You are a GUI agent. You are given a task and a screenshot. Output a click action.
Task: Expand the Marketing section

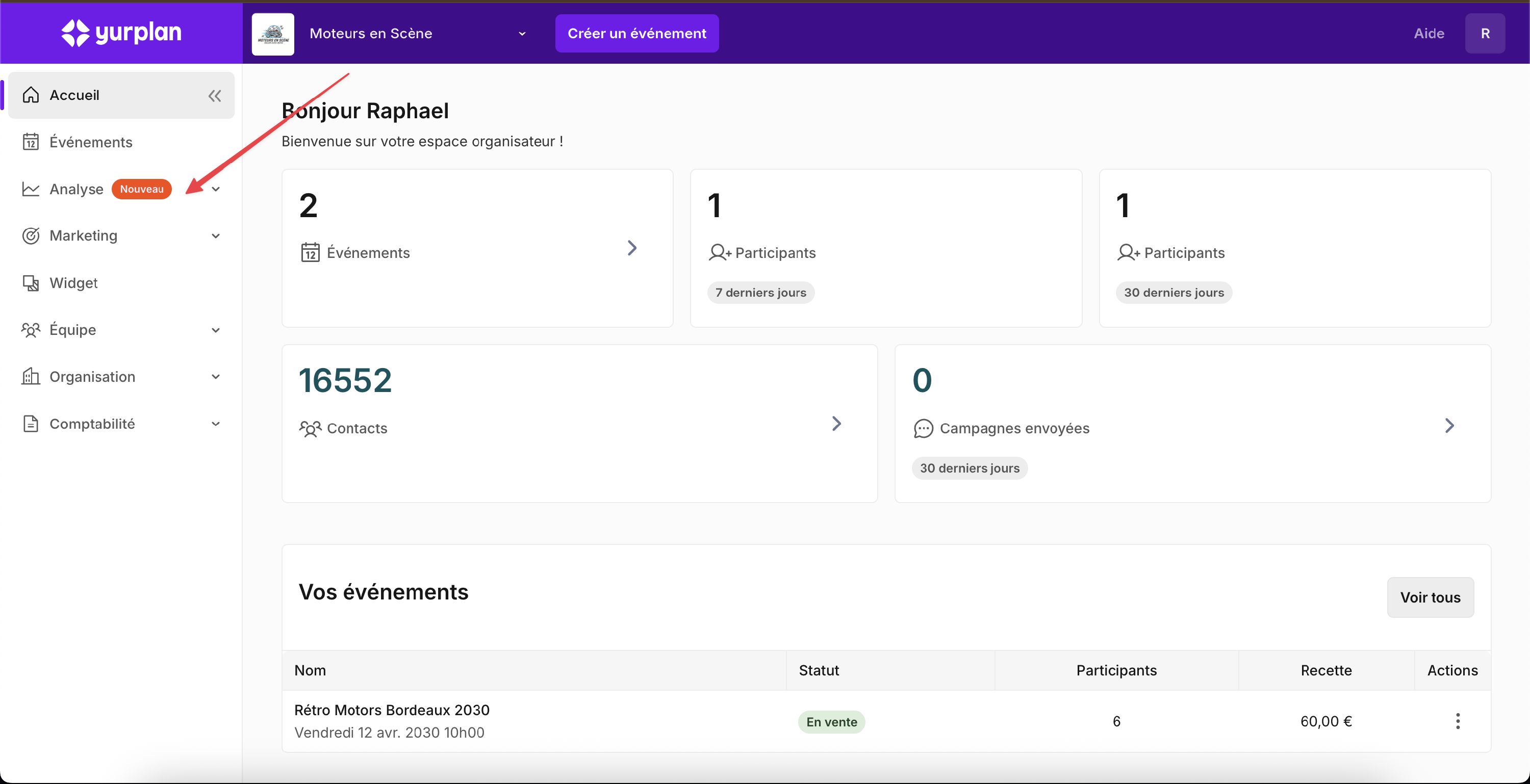pos(216,236)
